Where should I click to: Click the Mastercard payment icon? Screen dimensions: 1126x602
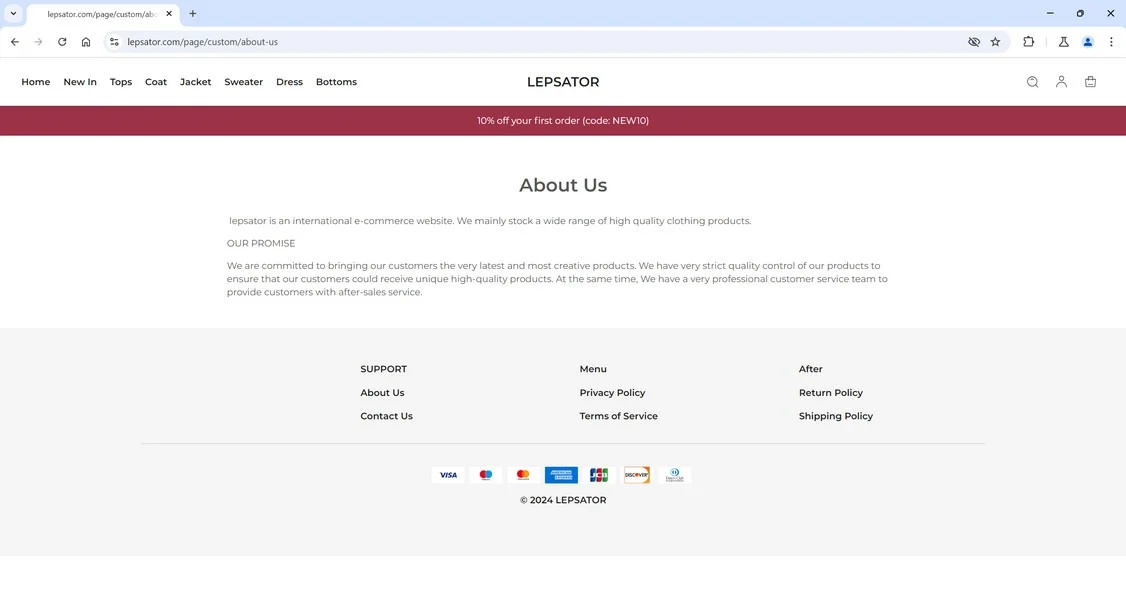pyautogui.click(x=523, y=475)
